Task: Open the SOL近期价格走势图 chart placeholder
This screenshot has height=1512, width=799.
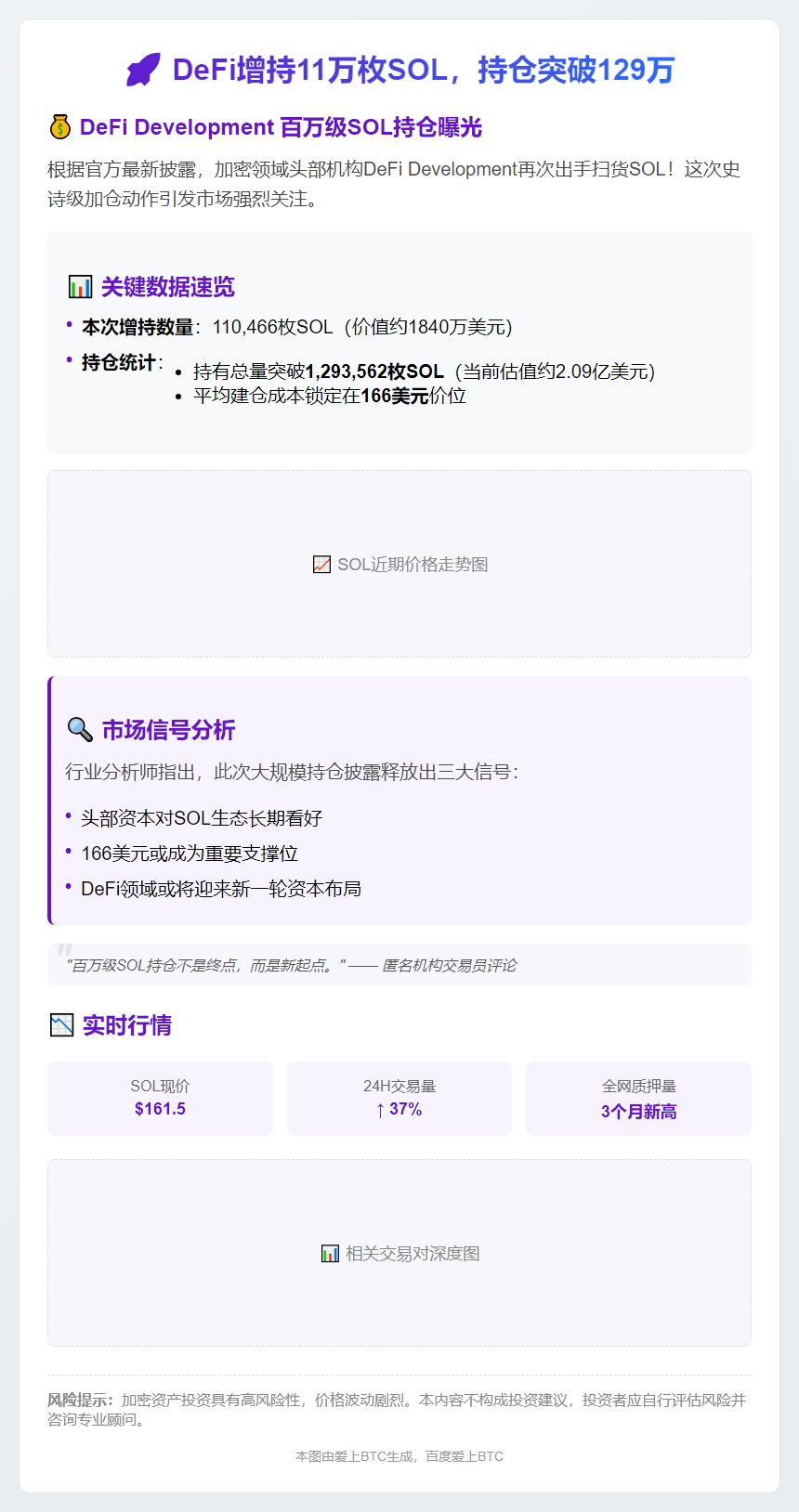Action: [x=399, y=564]
